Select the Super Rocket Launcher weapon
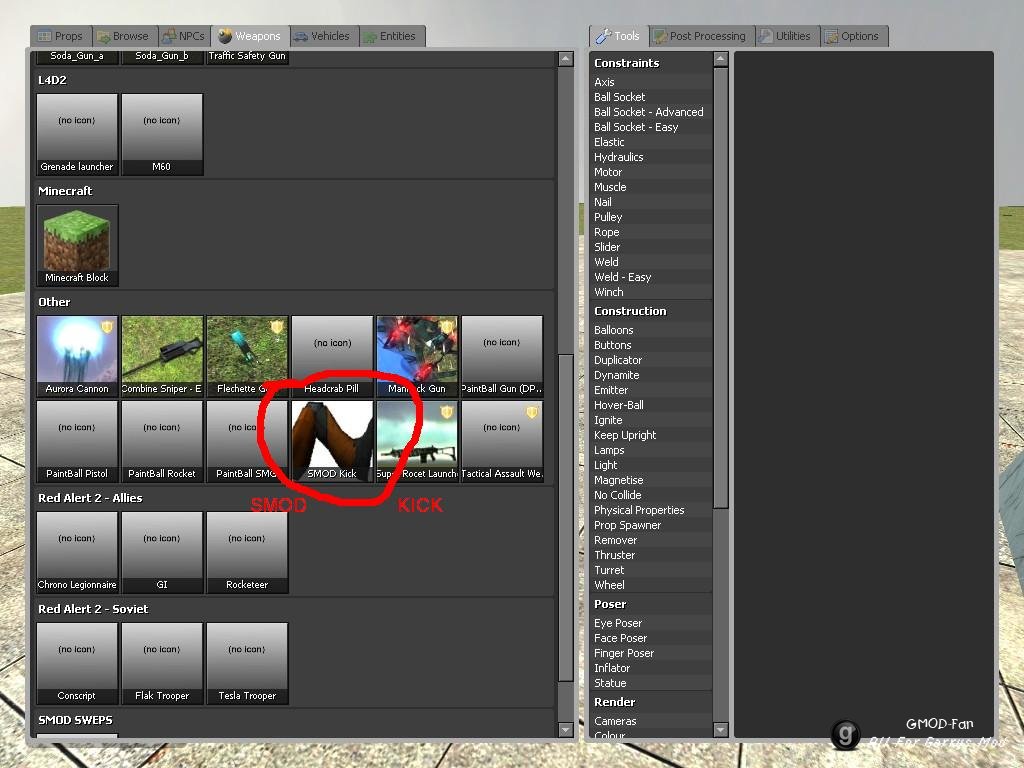The image size is (1024, 768). [x=417, y=441]
